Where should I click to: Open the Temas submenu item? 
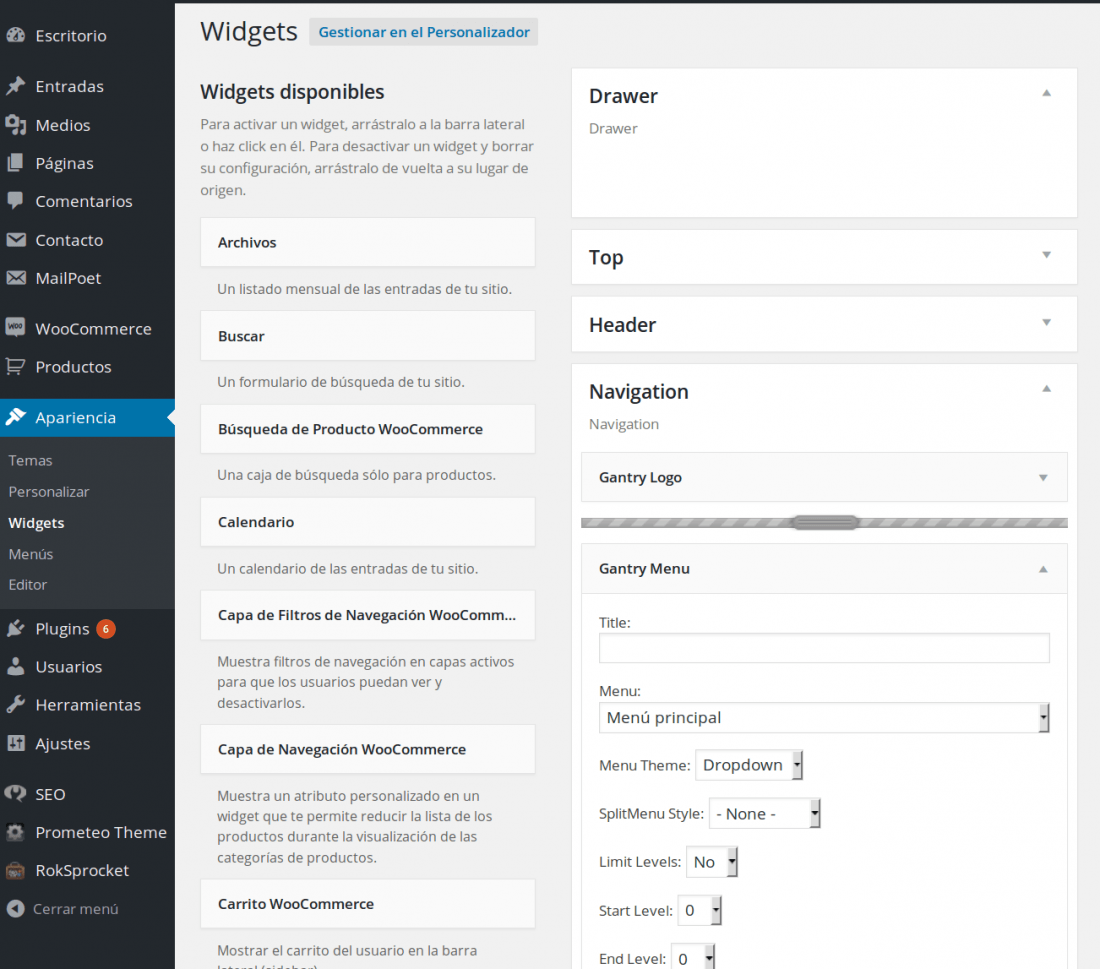point(30,460)
